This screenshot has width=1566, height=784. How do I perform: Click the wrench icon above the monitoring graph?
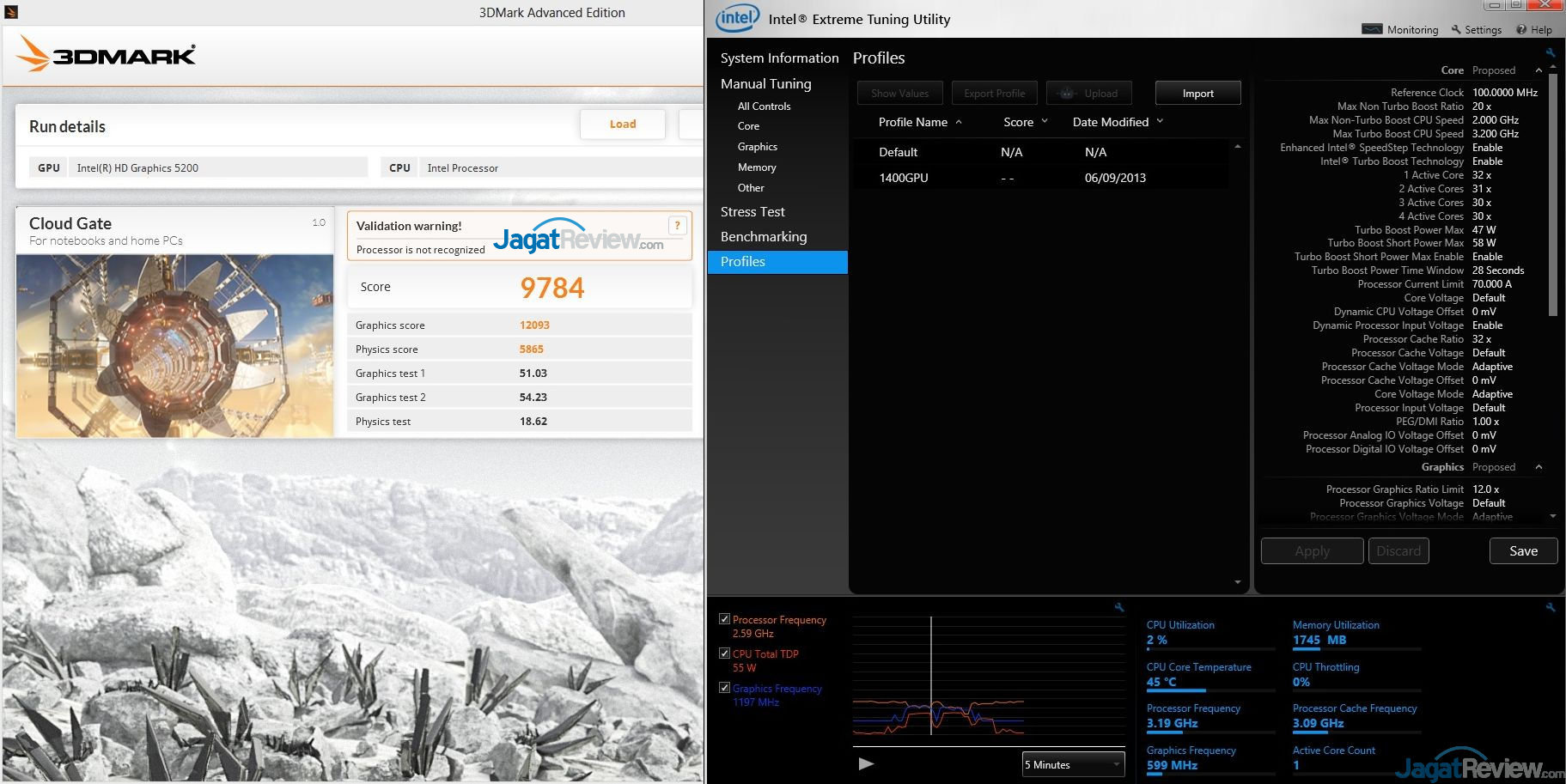click(1118, 607)
